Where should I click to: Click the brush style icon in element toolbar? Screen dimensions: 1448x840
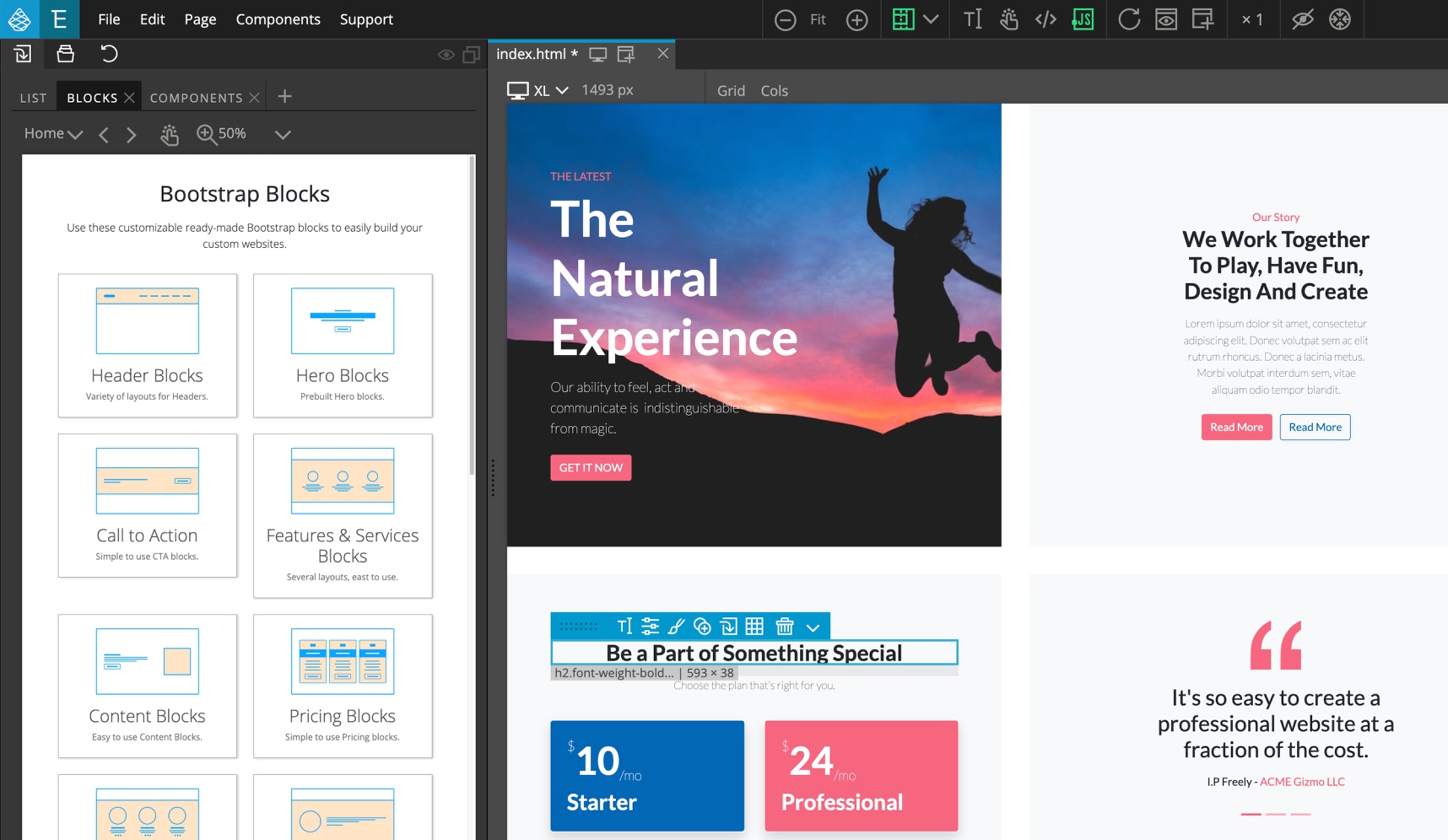[x=676, y=626]
